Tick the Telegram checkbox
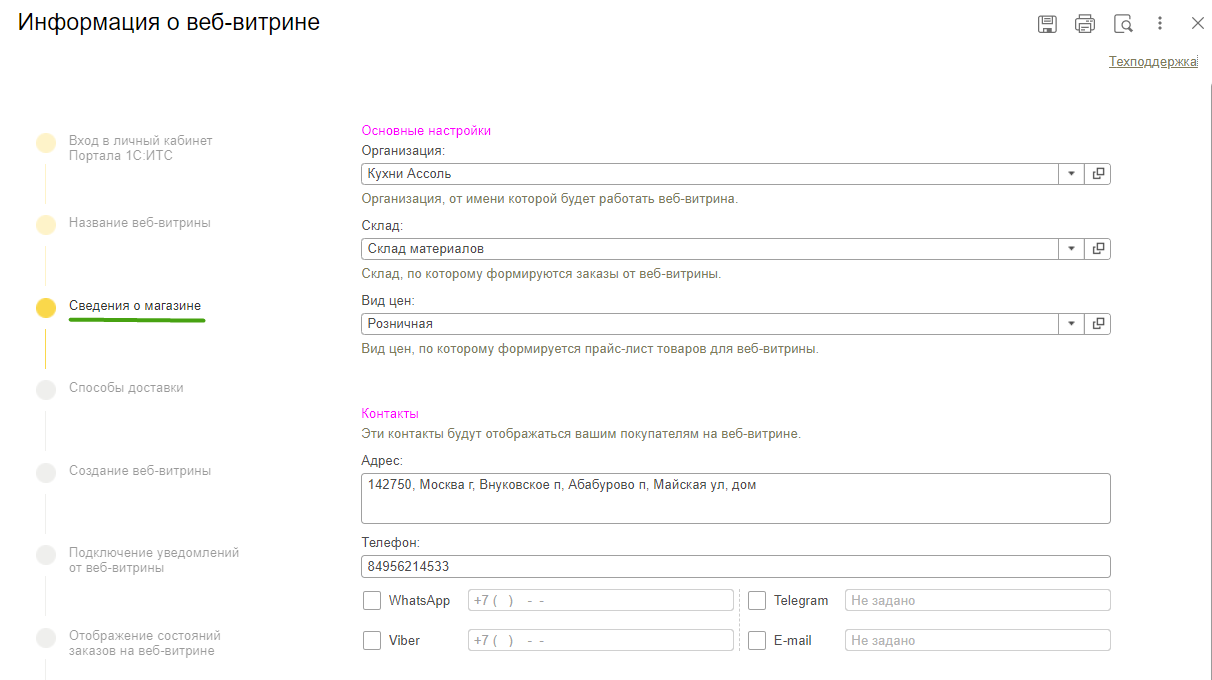This screenshot has width=1212, height=680. [757, 601]
